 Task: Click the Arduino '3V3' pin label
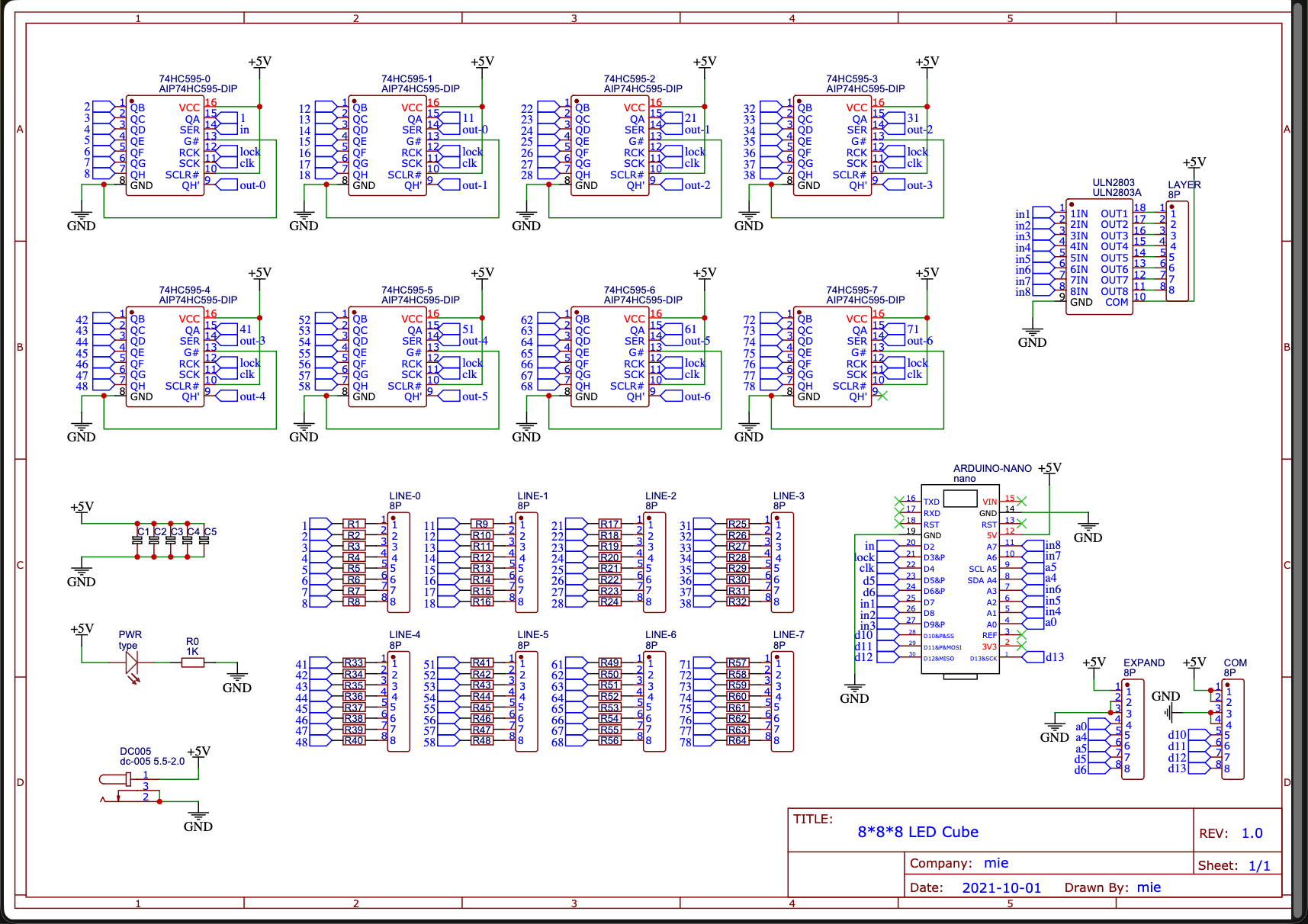coord(989,646)
